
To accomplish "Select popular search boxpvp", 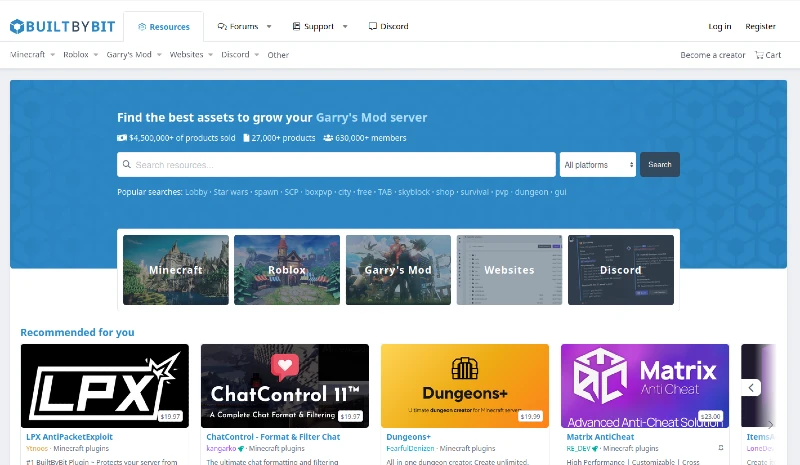I will pyautogui.click(x=318, y=192).
